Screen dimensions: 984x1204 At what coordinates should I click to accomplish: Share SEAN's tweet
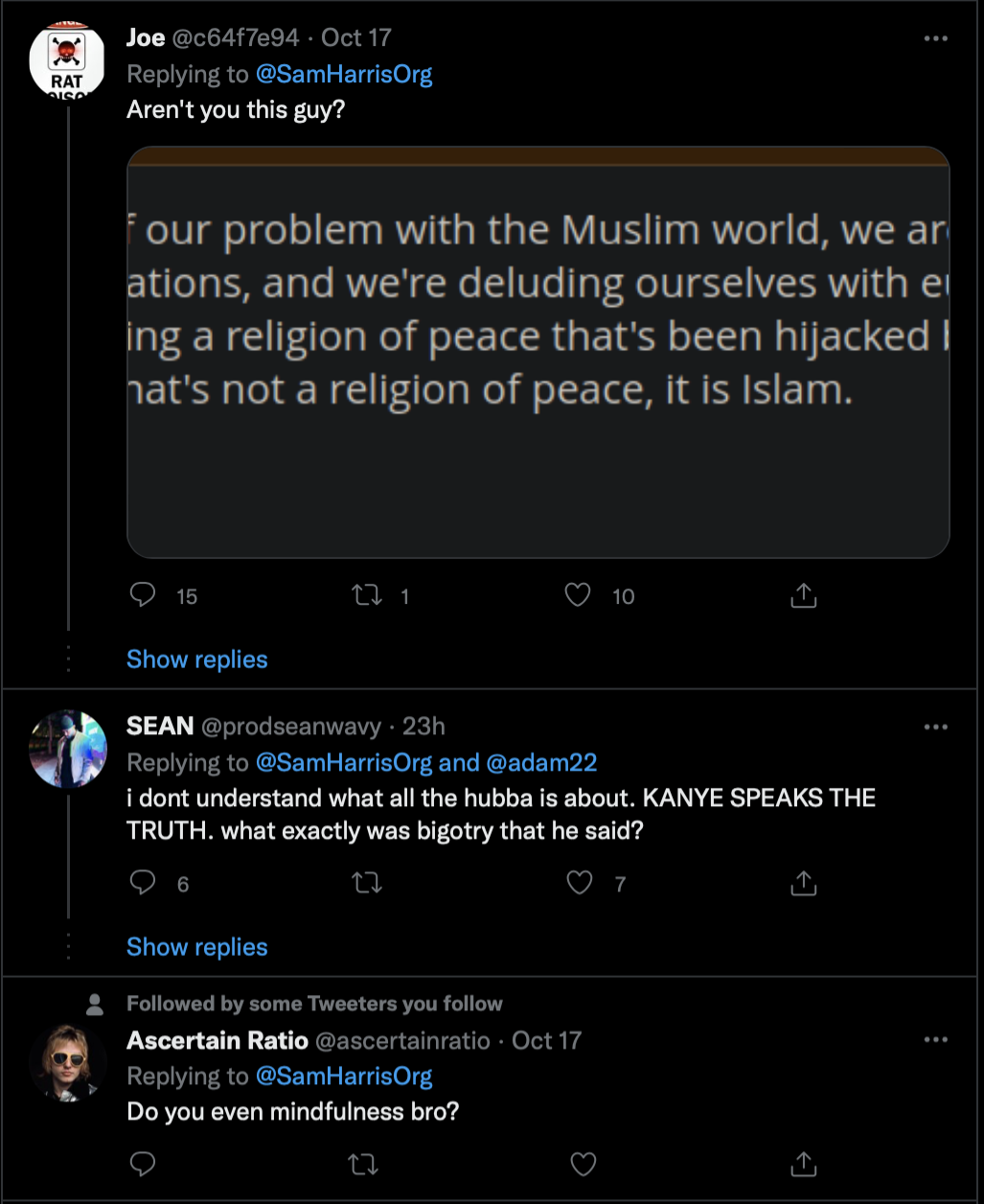click(803, 882)
